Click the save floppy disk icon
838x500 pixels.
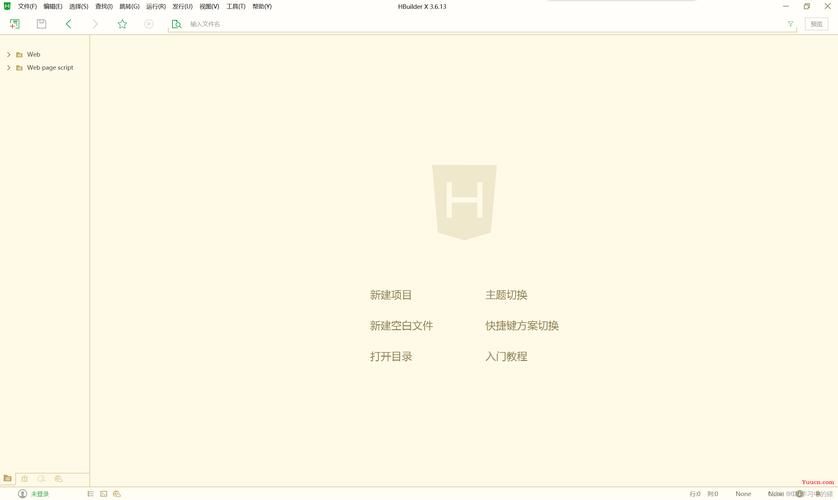(x=41, y=24)
